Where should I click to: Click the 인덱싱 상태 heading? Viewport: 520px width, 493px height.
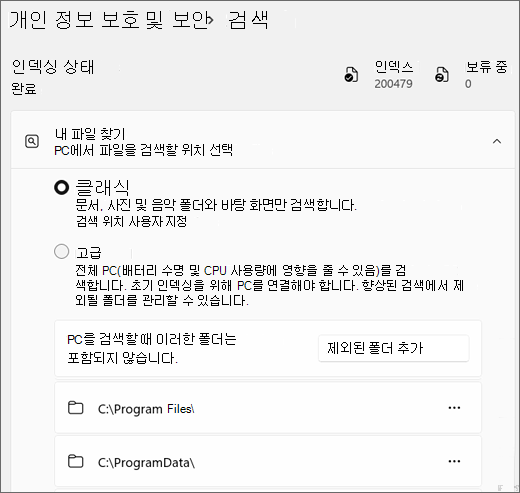pyautogui.click(x=53, y=67)
